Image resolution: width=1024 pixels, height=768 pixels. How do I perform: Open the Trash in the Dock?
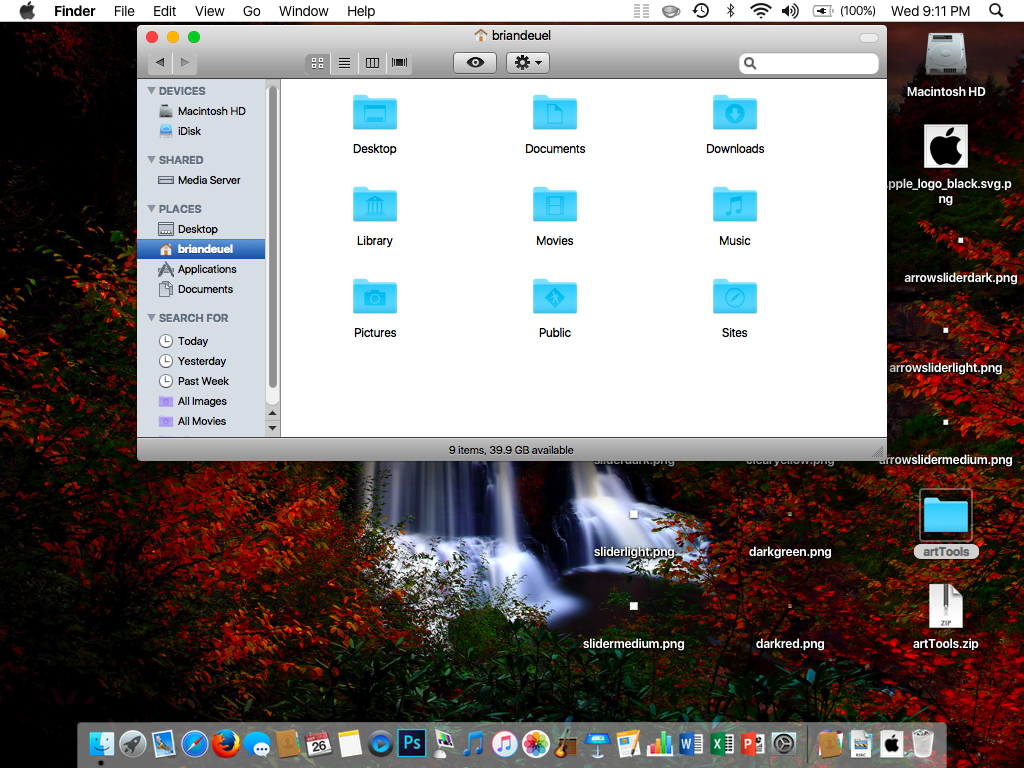(923, 743)
